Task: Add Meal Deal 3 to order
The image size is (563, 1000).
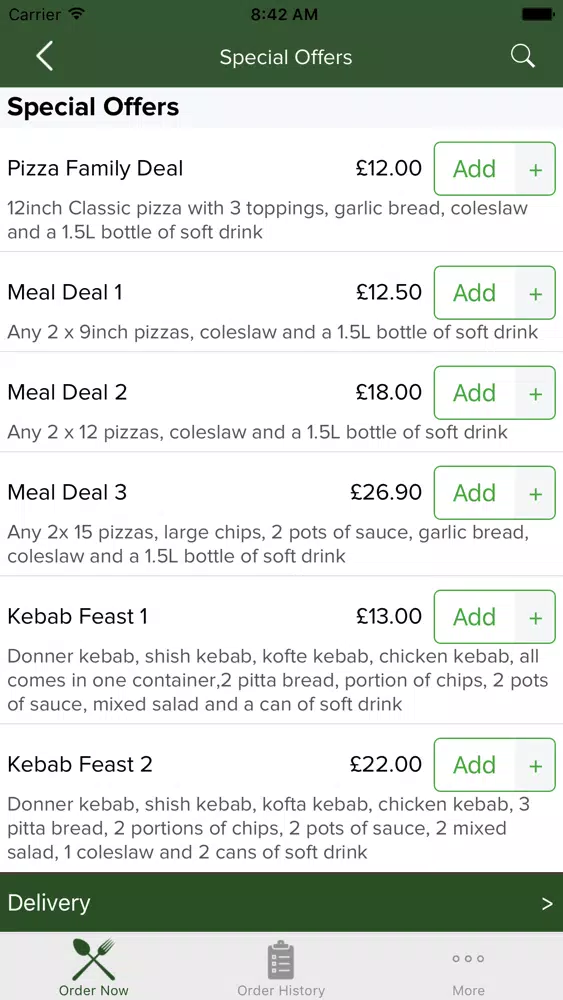Action: pyautogui.click(x=474, y=493)
